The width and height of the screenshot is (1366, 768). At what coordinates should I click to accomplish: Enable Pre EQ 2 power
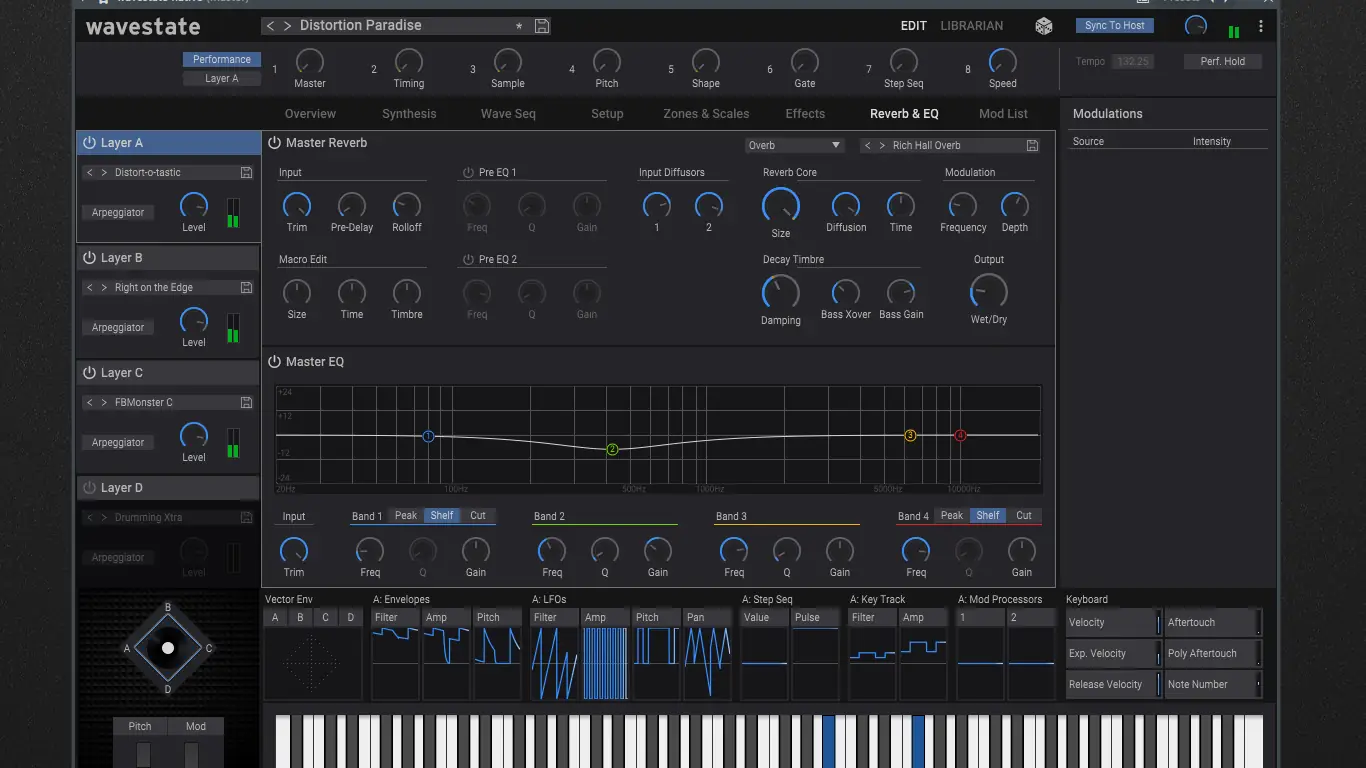click(468, 260)
